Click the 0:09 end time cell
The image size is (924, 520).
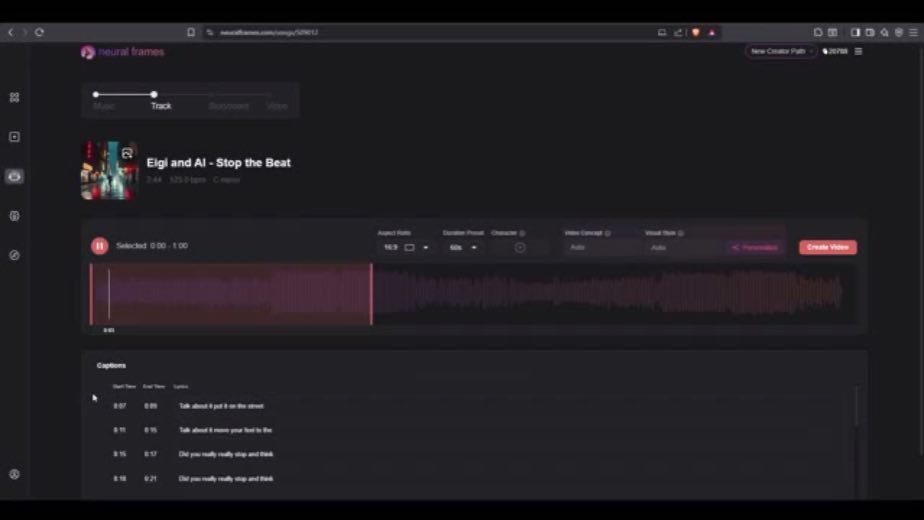(x=150, y=406)
